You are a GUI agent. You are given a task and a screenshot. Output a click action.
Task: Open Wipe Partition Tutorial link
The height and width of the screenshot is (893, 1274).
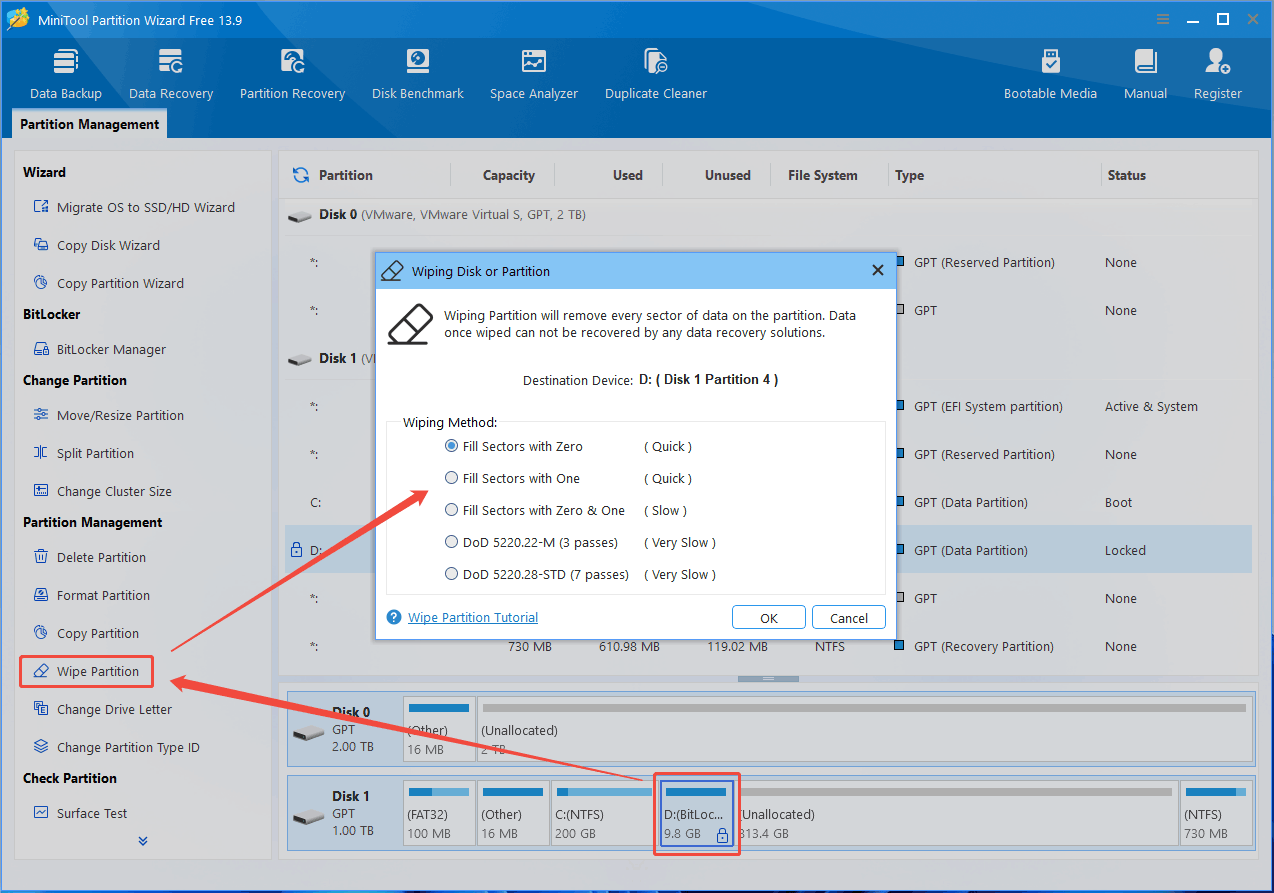(473, 618)
